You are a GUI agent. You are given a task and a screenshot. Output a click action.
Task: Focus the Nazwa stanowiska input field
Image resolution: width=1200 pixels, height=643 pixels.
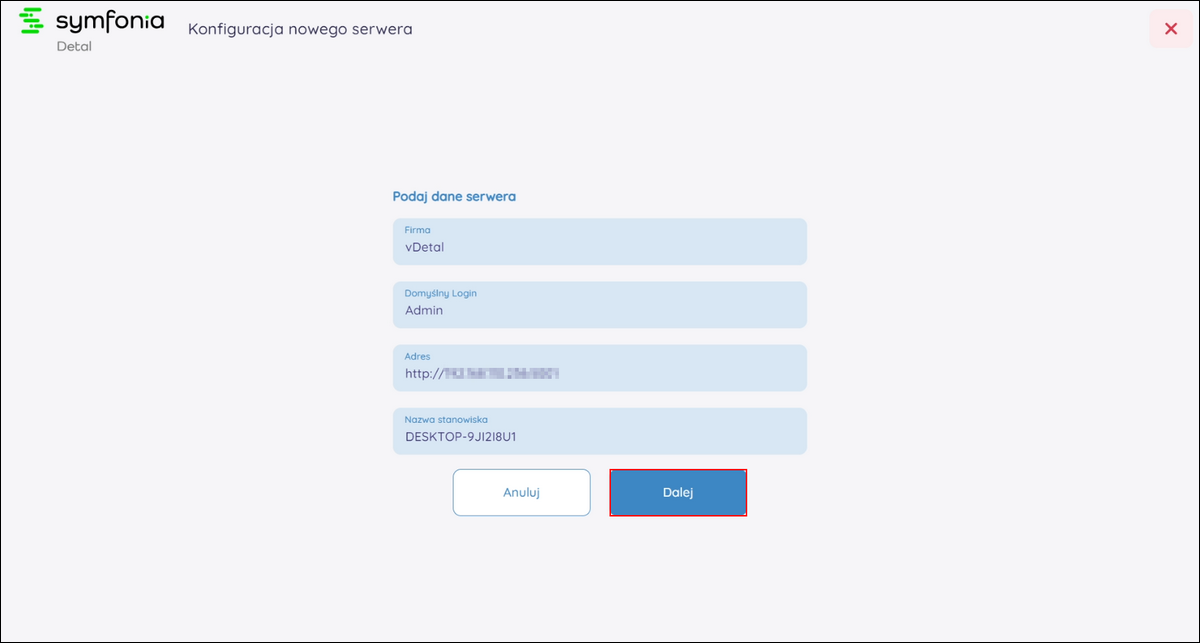(x=600, y=431)
